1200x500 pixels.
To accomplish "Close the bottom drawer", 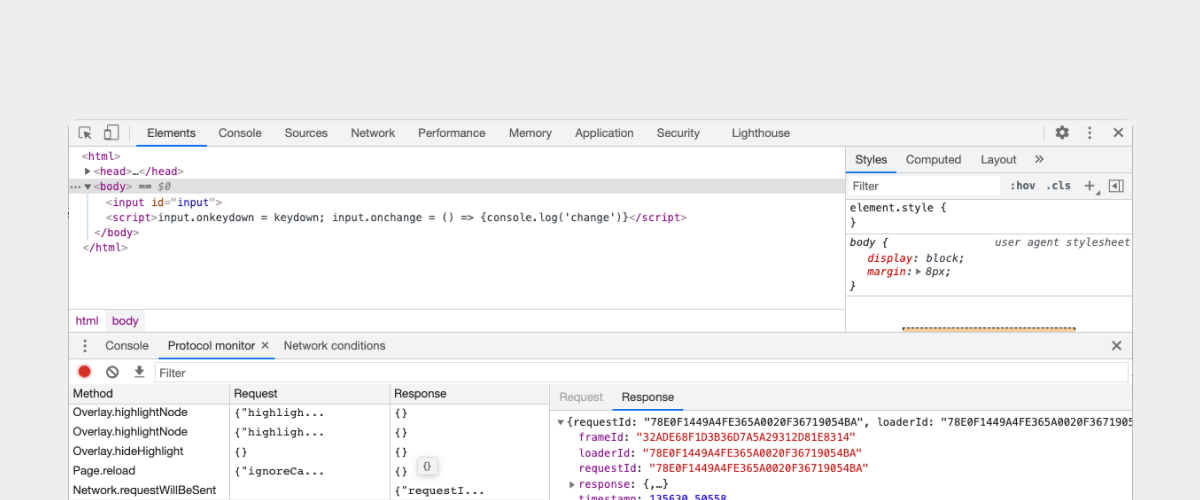I will (x=1117, y=346).
